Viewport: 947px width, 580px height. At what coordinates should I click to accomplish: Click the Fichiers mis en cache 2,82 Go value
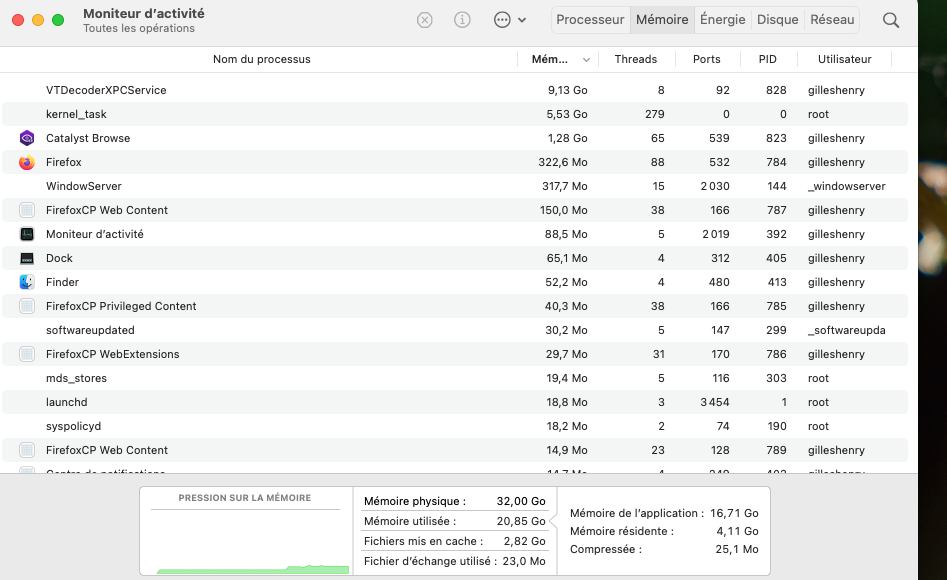click(525, 541)
